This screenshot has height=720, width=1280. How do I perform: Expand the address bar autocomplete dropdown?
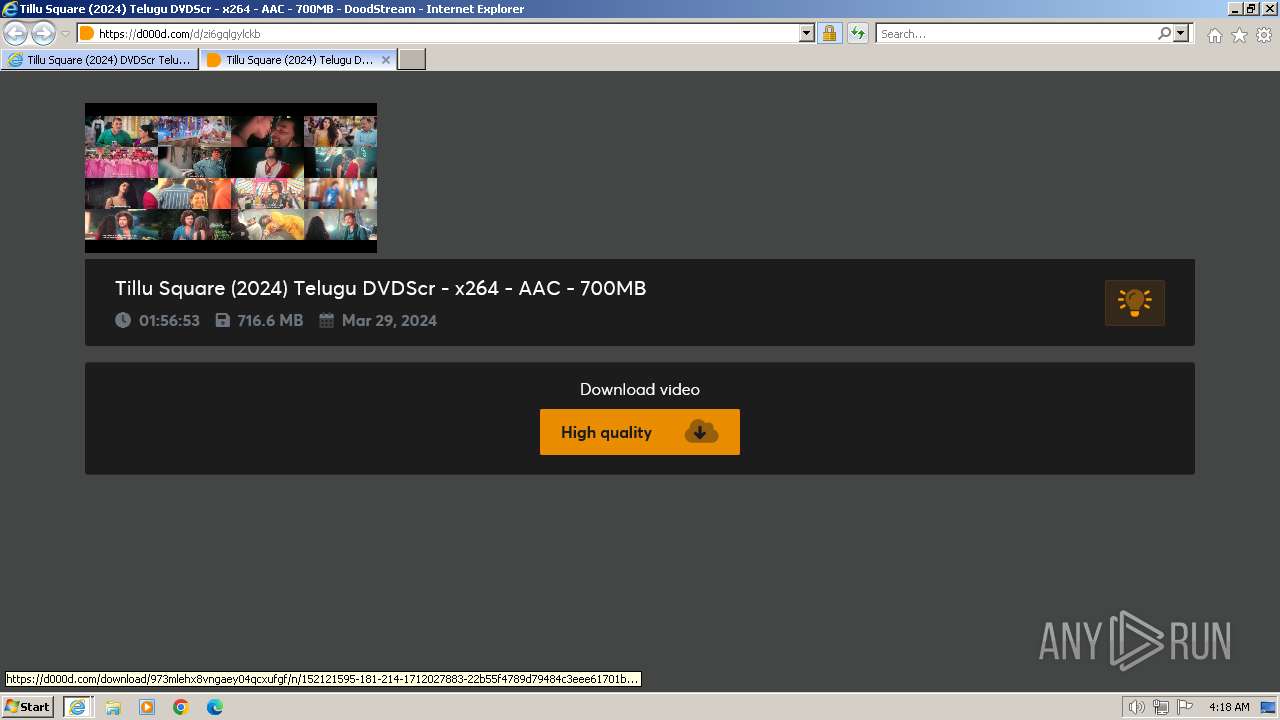coord(807,34)
